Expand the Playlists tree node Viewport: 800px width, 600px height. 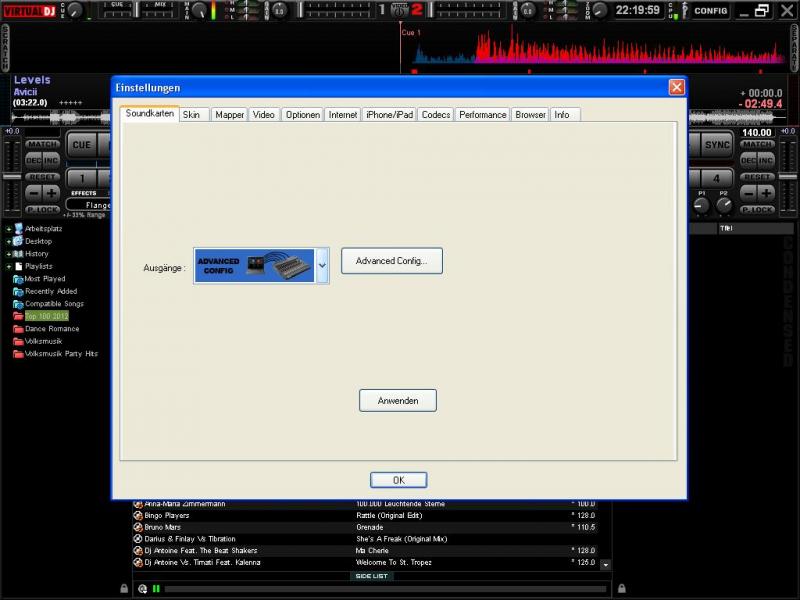(x=9, y=266)
